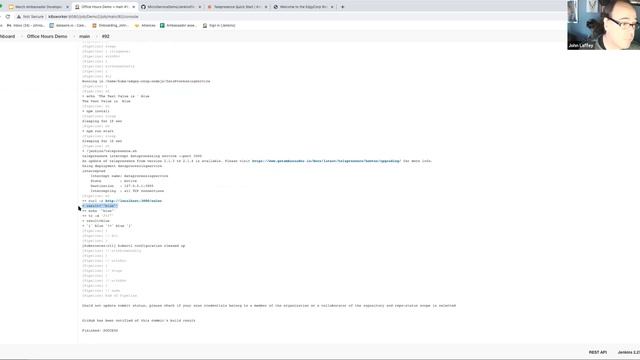Image resolution: width=640 pixels, height=360 pixels.
Task: Go to the main branch breadcrumb
Action: [x=84, y=36]
